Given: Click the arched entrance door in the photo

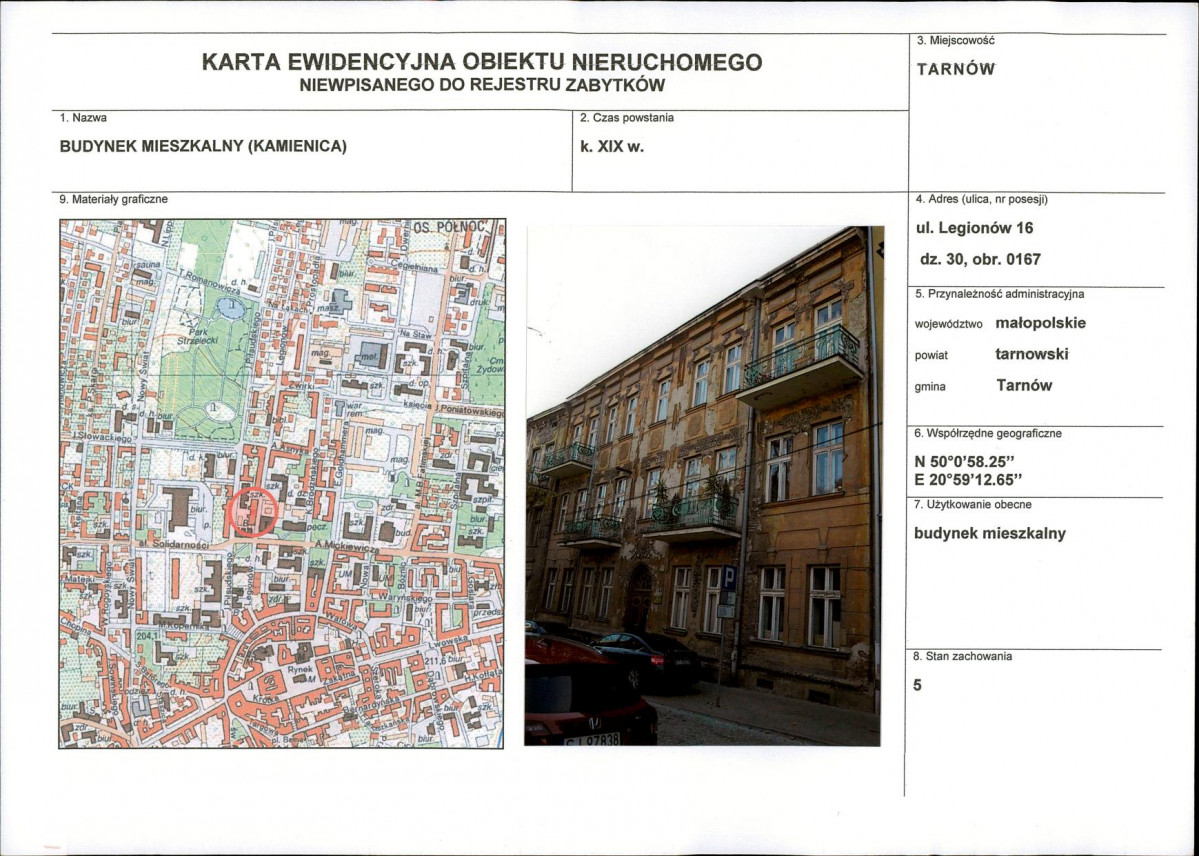Looking at the screenshot, I should (x=638, y=599).
